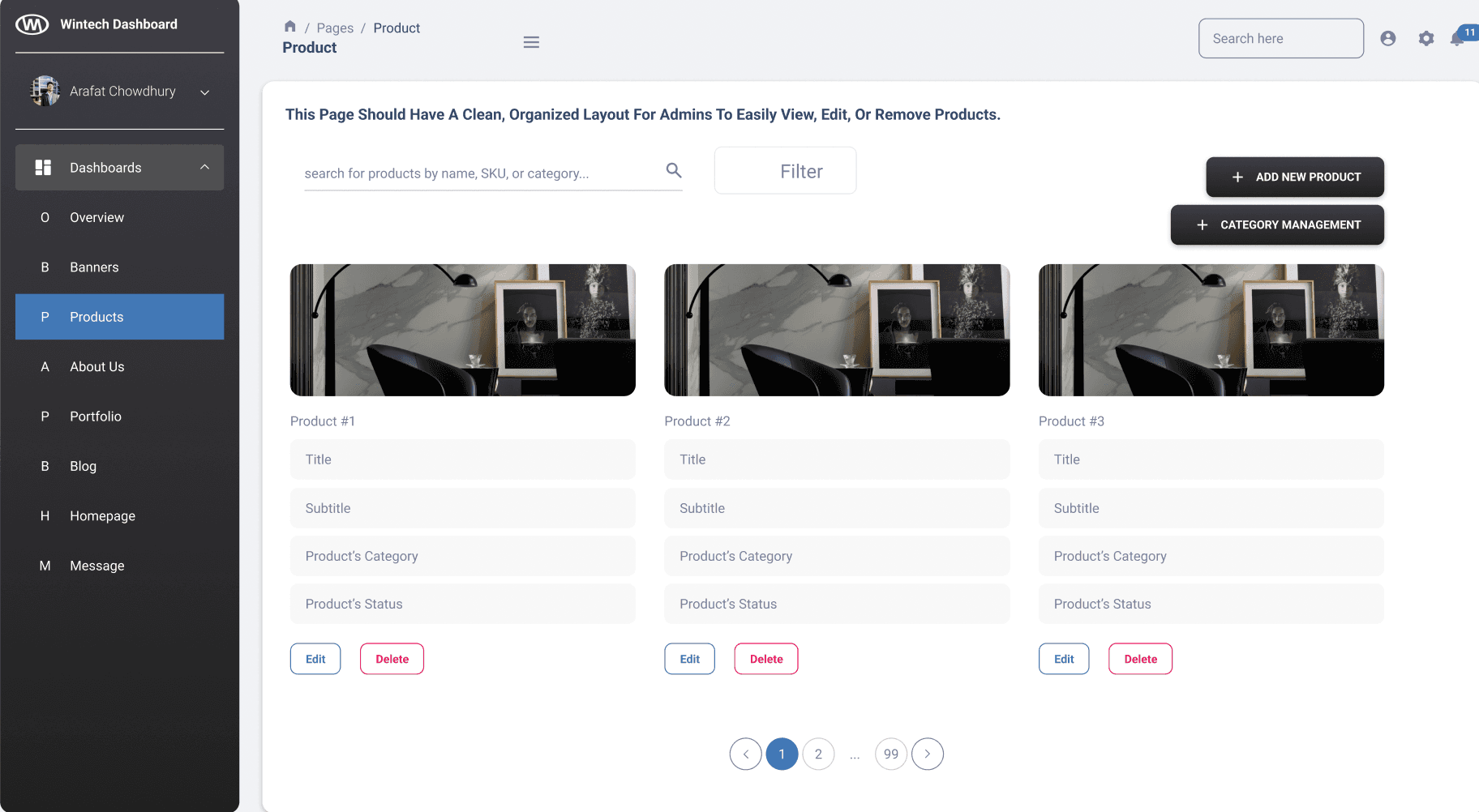The width and height of the screenshot is (1479, 812).
Task: Open the notifications bell
Action: [1458, 38]
